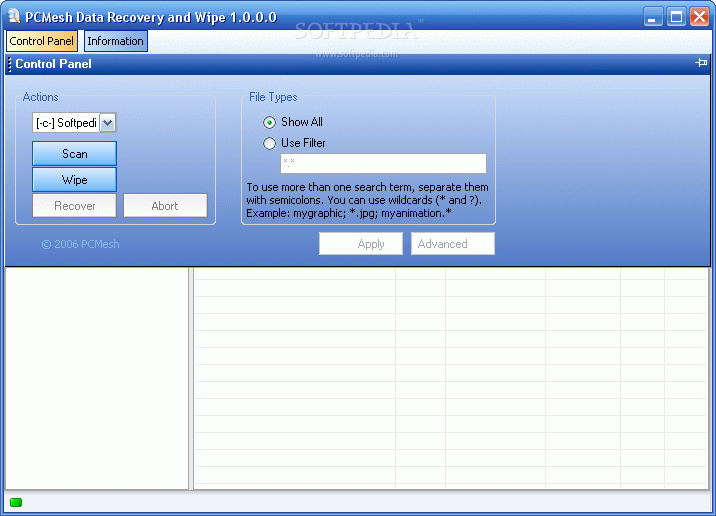Open the Advanced options button

453,244
